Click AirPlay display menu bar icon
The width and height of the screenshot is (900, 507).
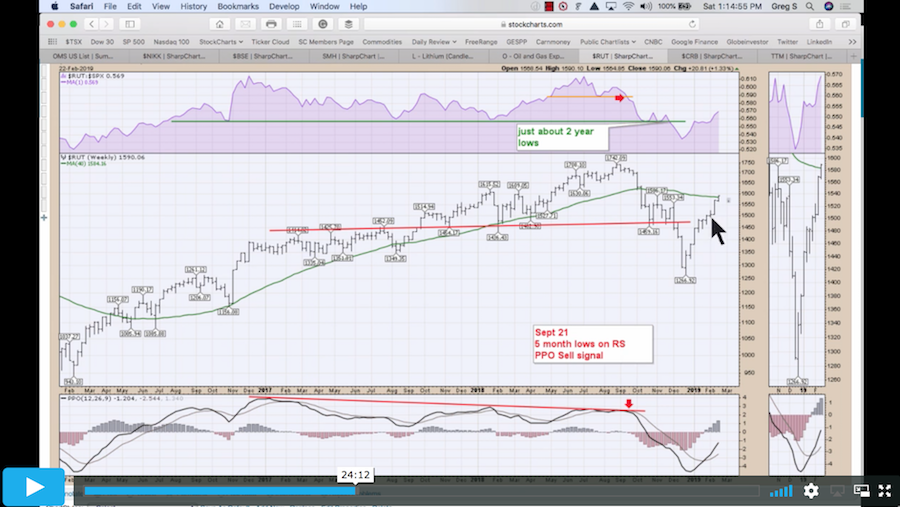(x=611, y=6)
